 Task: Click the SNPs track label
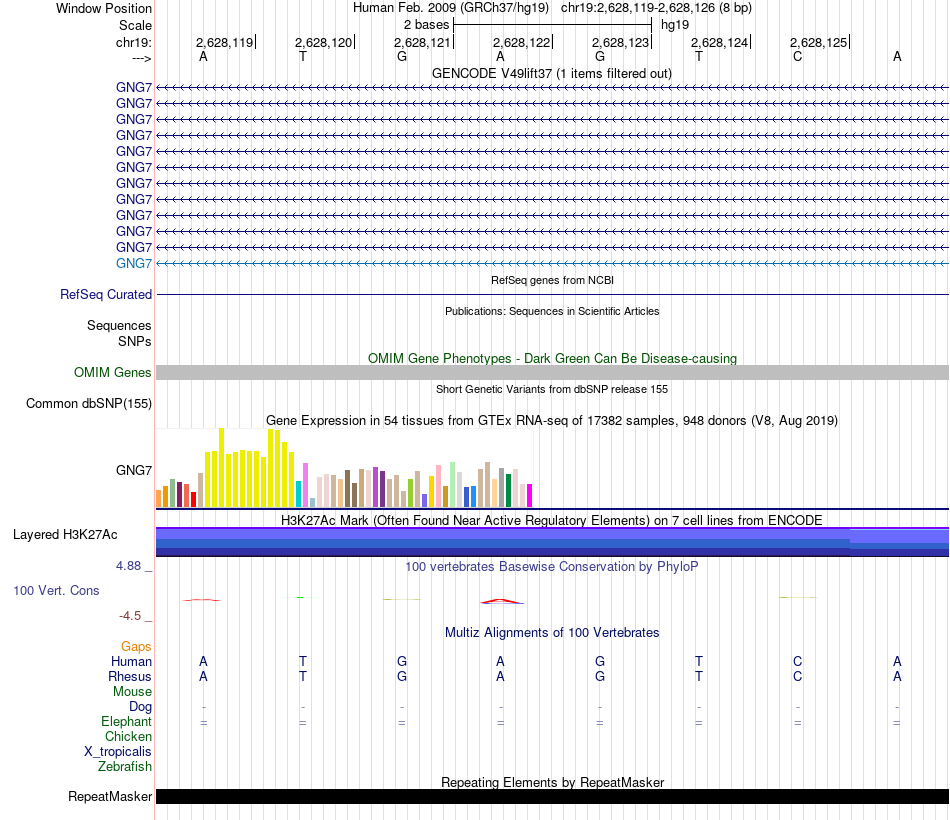point(135,341)
